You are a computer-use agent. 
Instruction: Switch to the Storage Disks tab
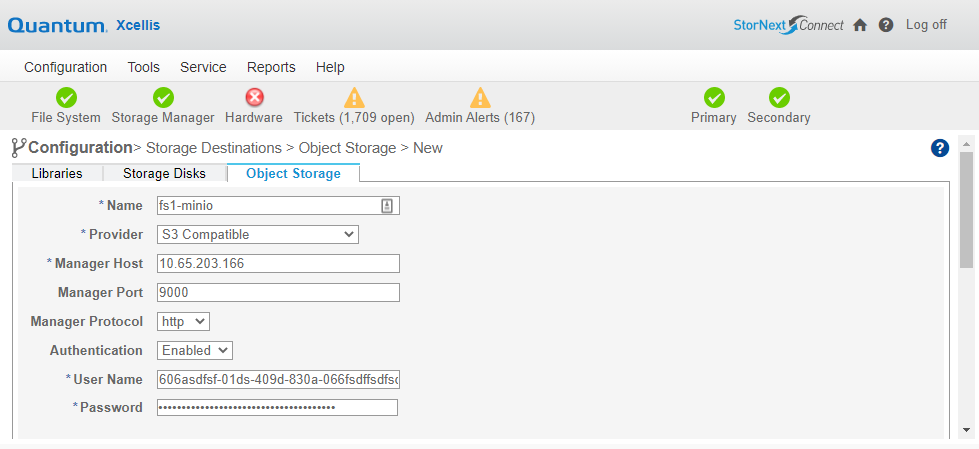click(x=164, y=174)
